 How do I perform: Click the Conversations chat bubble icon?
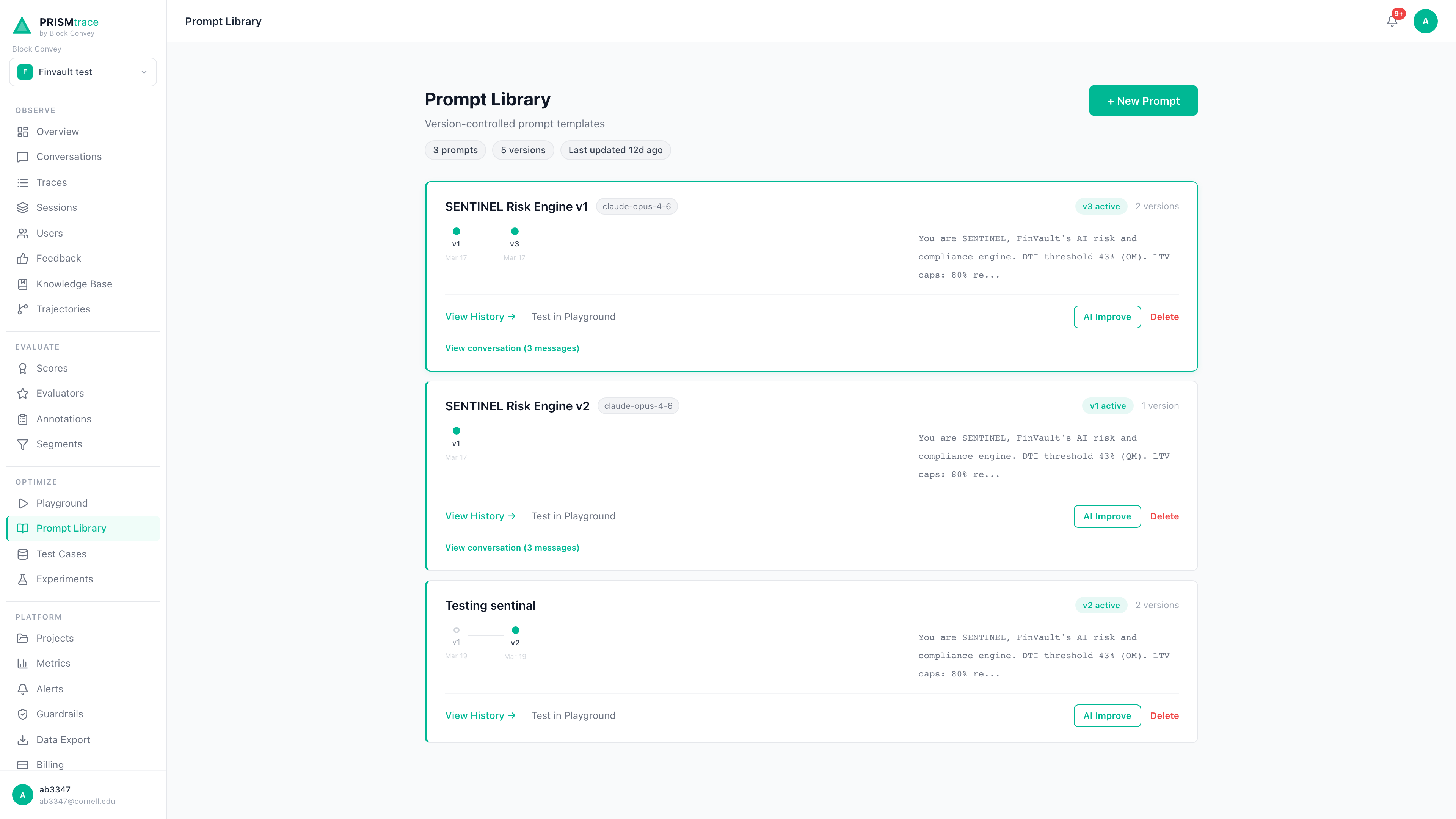point(23,157)
